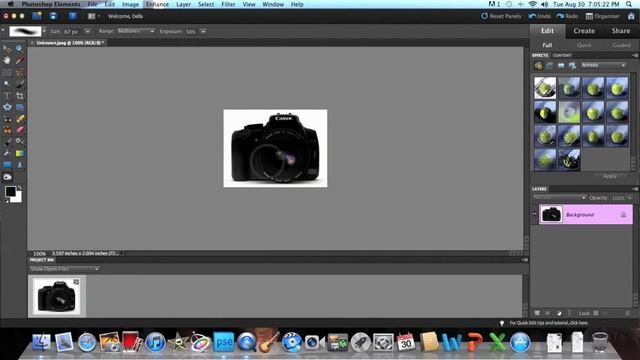640x360 pixels.
Task: Open the Range Midtones dropdown
Action: point(136,31)
